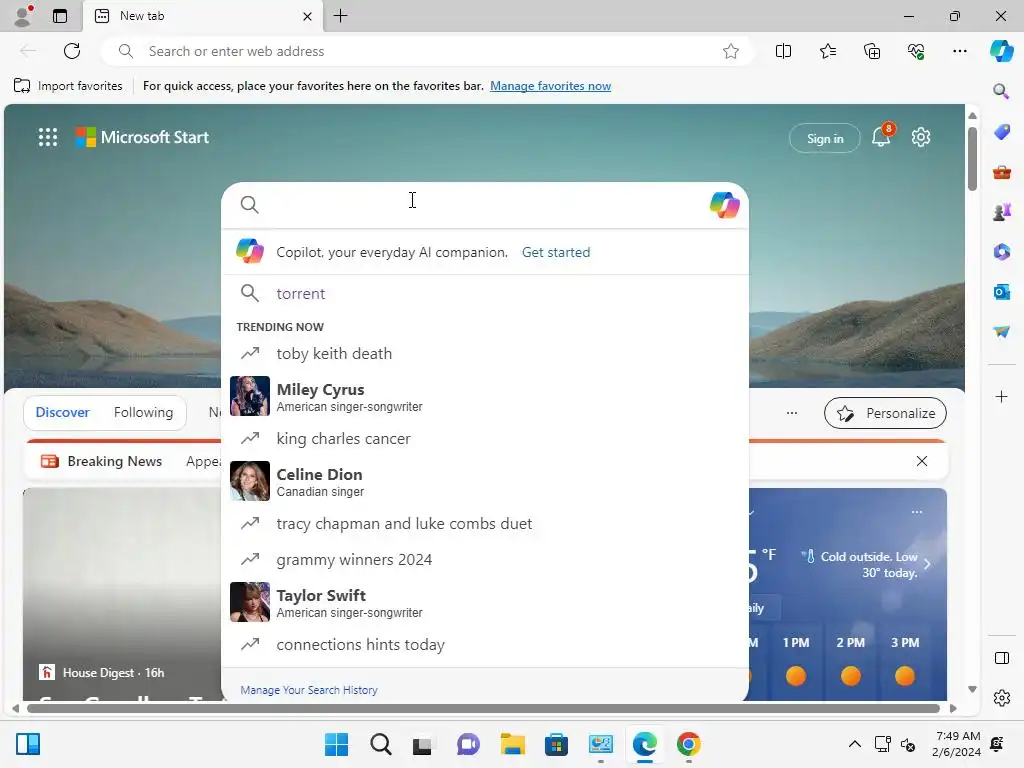Click Import favorites
The height and width of the screenshot is (768, 1024).
coord(68,86)
